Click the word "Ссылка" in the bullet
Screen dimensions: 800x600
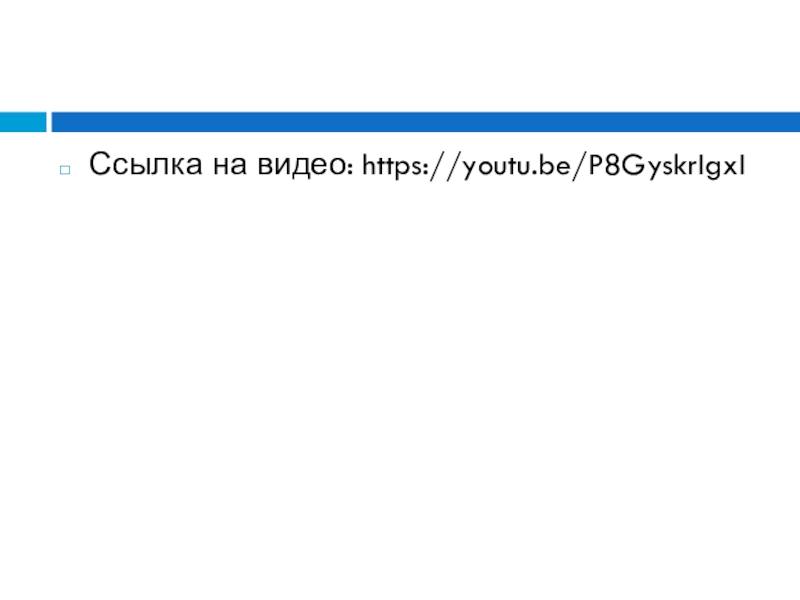click(x=146, y=164)
